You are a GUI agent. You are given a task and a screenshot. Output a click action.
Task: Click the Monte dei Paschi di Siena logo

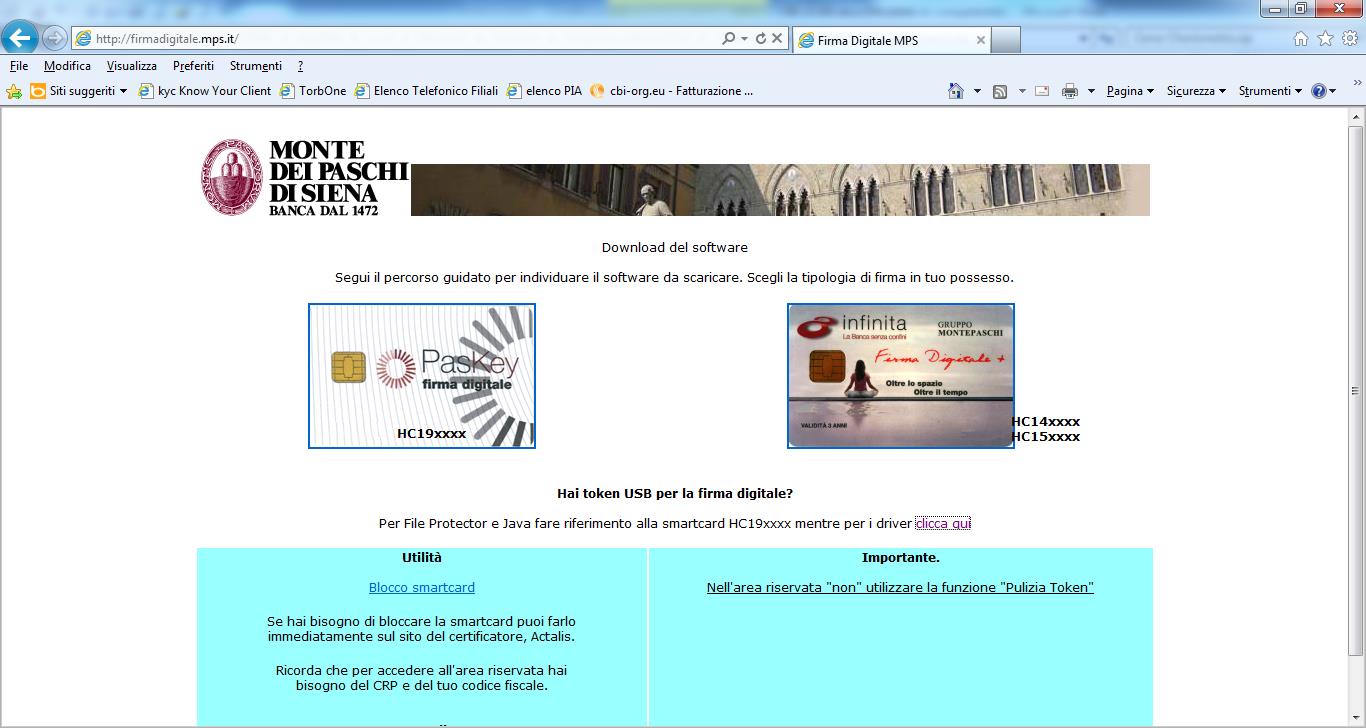click(x=305, y=178)
